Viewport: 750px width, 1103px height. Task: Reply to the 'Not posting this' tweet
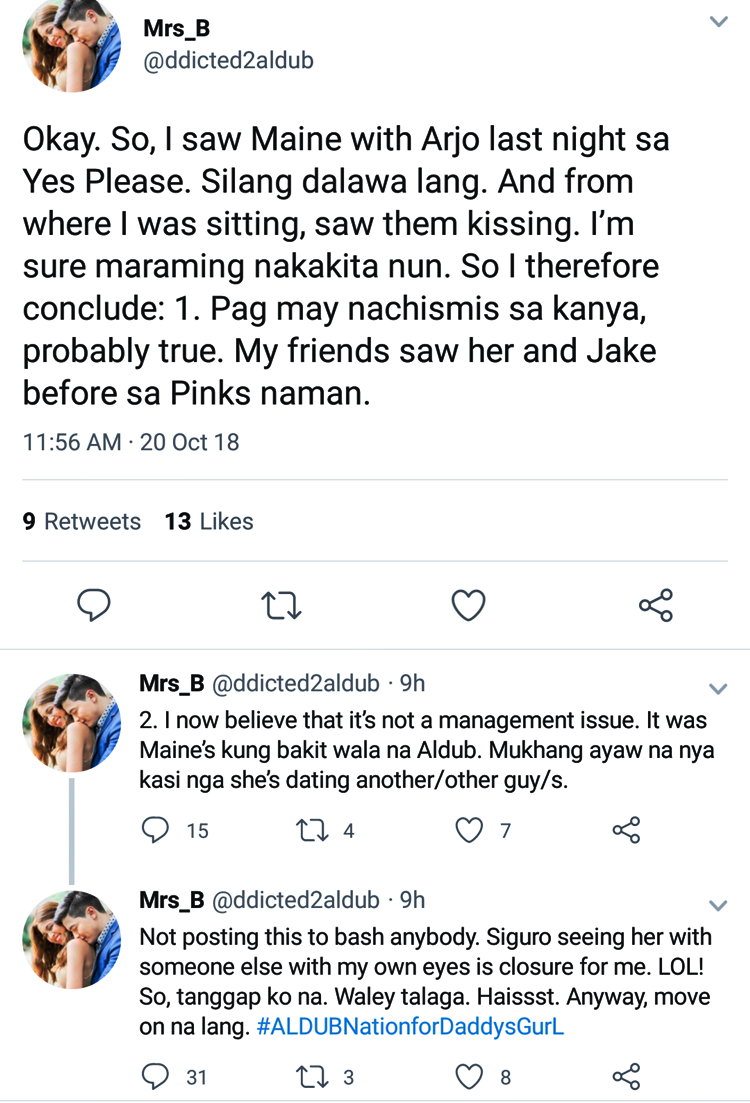[x=156, y=1076]
